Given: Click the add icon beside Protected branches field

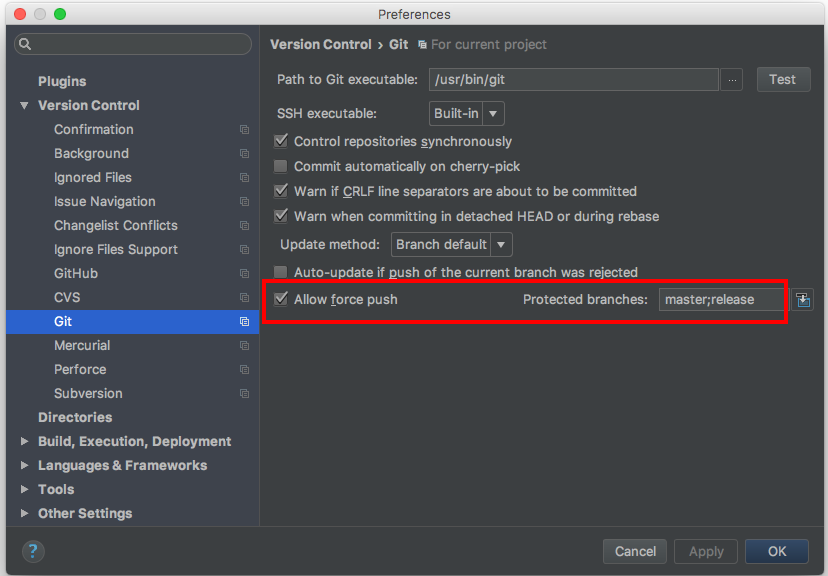Looking at the screenshot, I should 803,299.
